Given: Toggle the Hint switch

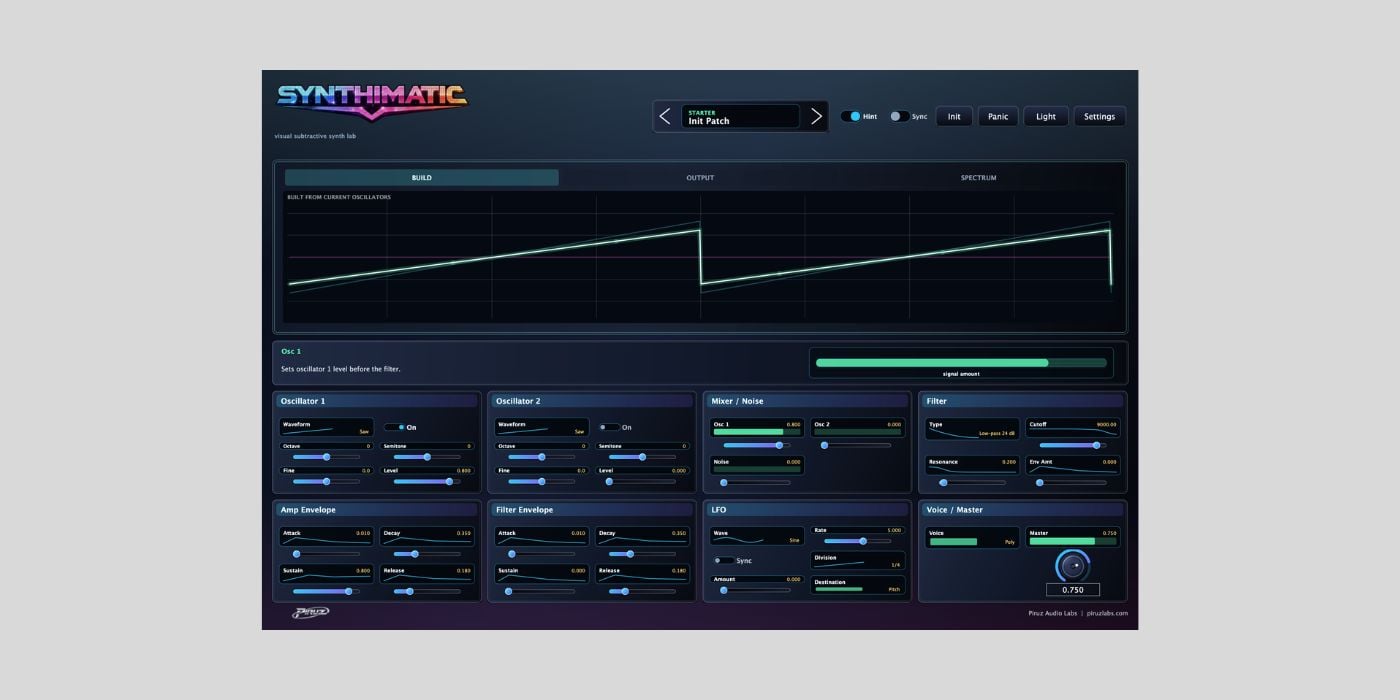Looking at the screenshot, I should coord(850,116).
